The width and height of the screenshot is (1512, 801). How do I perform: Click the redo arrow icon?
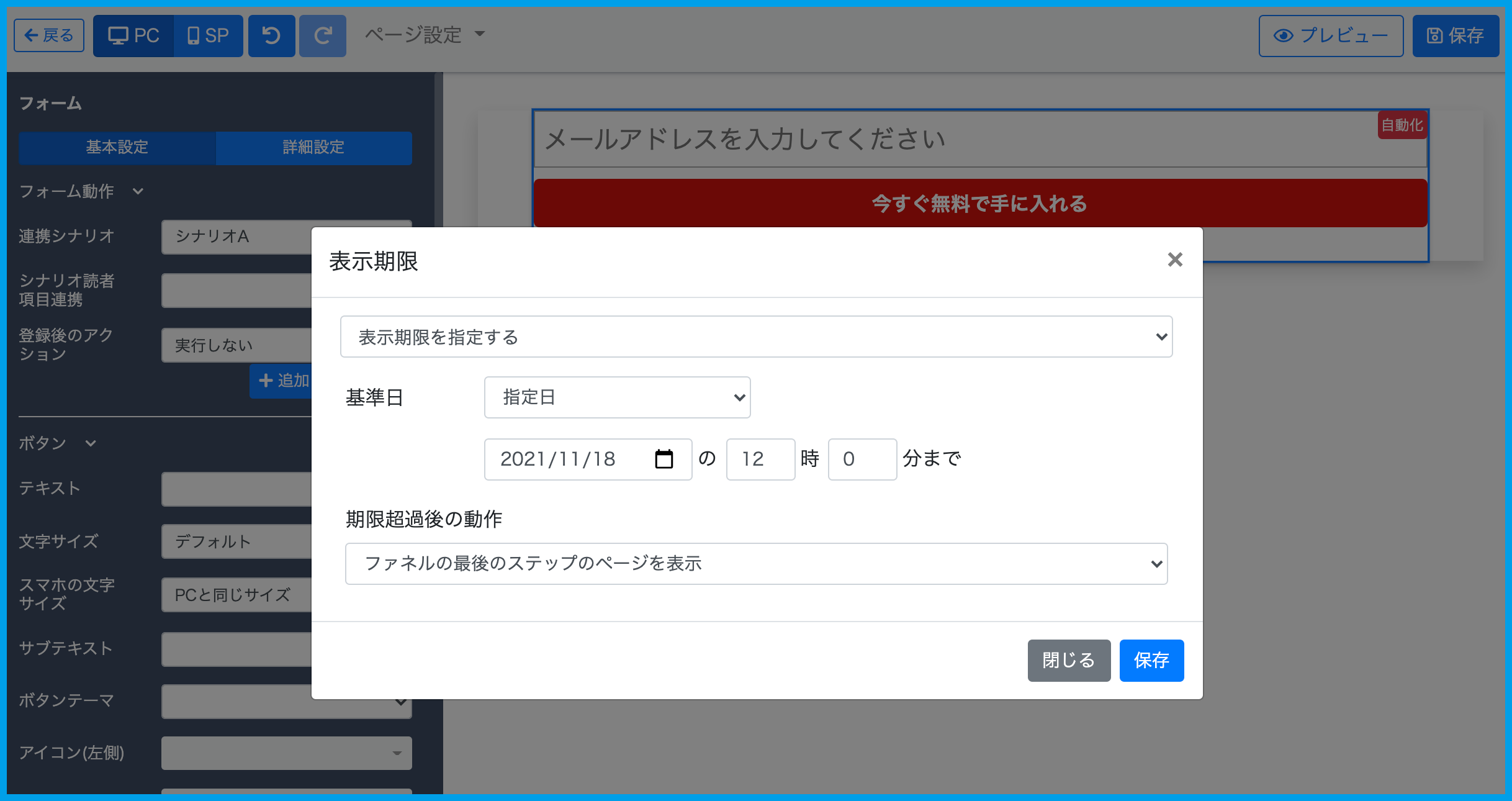(x=322, y=35)
